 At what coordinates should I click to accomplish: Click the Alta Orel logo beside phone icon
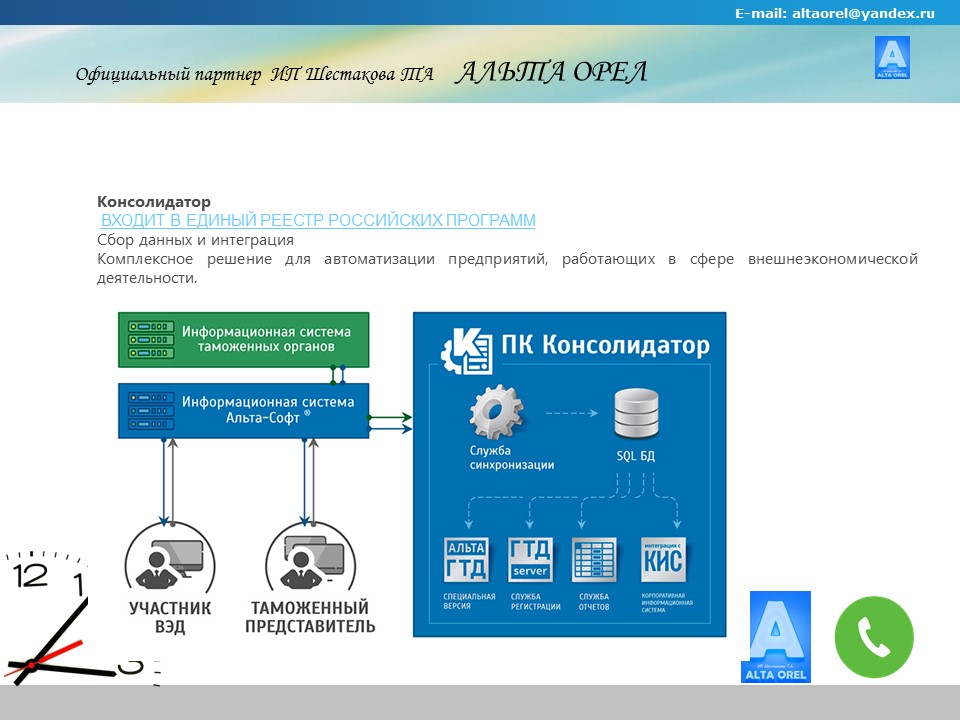pyautogui.click(x=776, y=637)
